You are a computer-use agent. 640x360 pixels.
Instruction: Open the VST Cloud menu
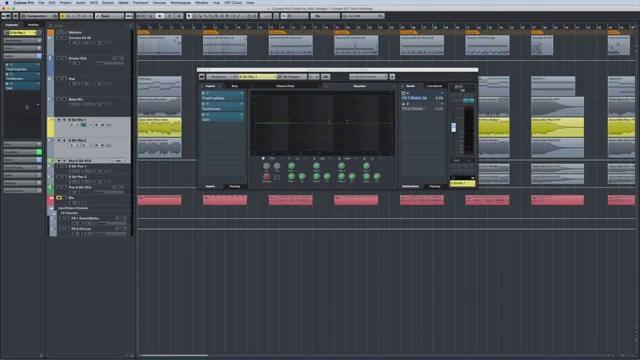point(233,2)
